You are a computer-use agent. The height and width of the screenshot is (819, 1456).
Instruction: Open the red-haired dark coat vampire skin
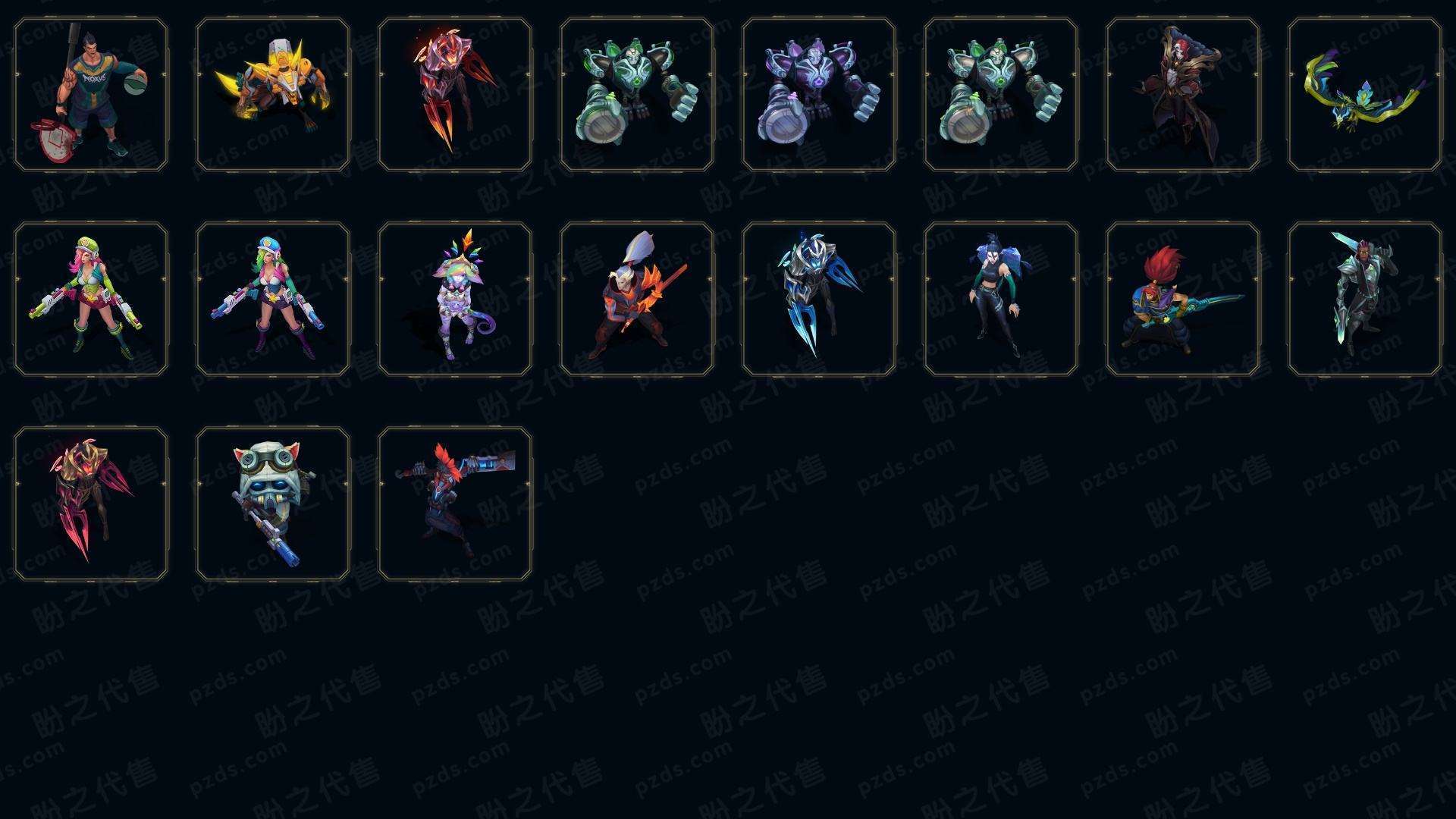(1183, 95)
